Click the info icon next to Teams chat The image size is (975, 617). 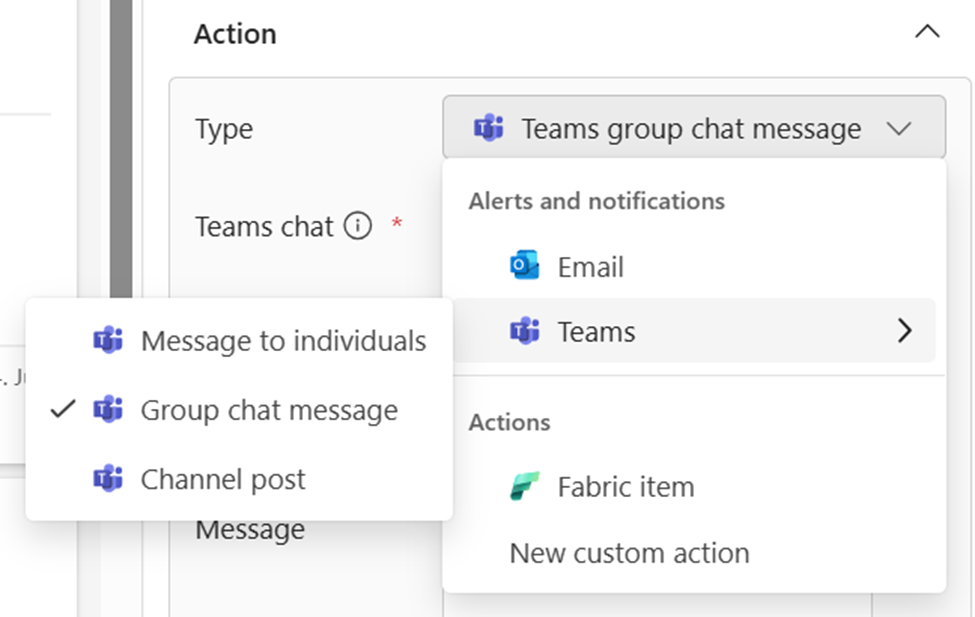[357, 227]
